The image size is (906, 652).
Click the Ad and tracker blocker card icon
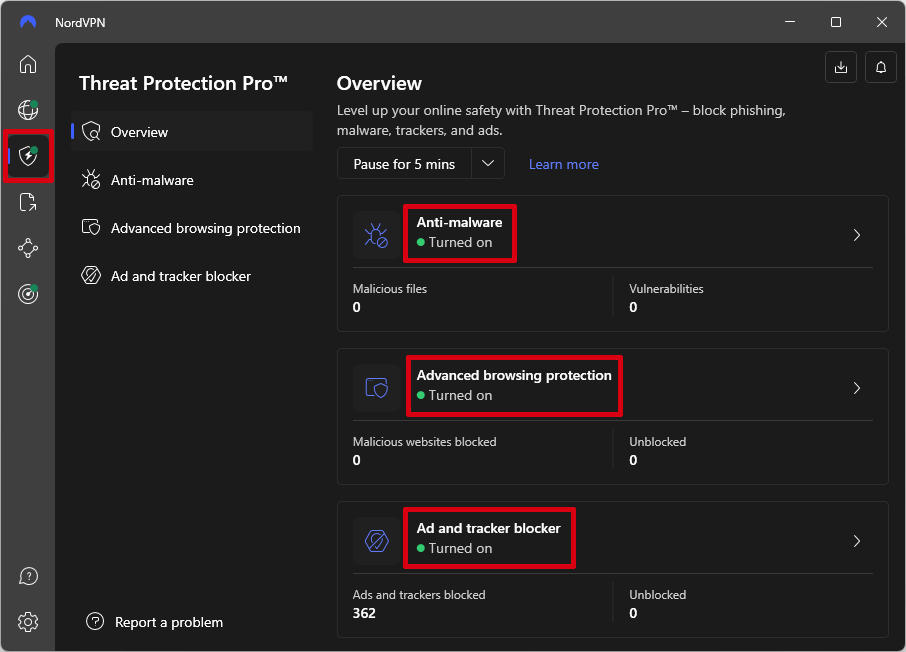tap(376, 541)
